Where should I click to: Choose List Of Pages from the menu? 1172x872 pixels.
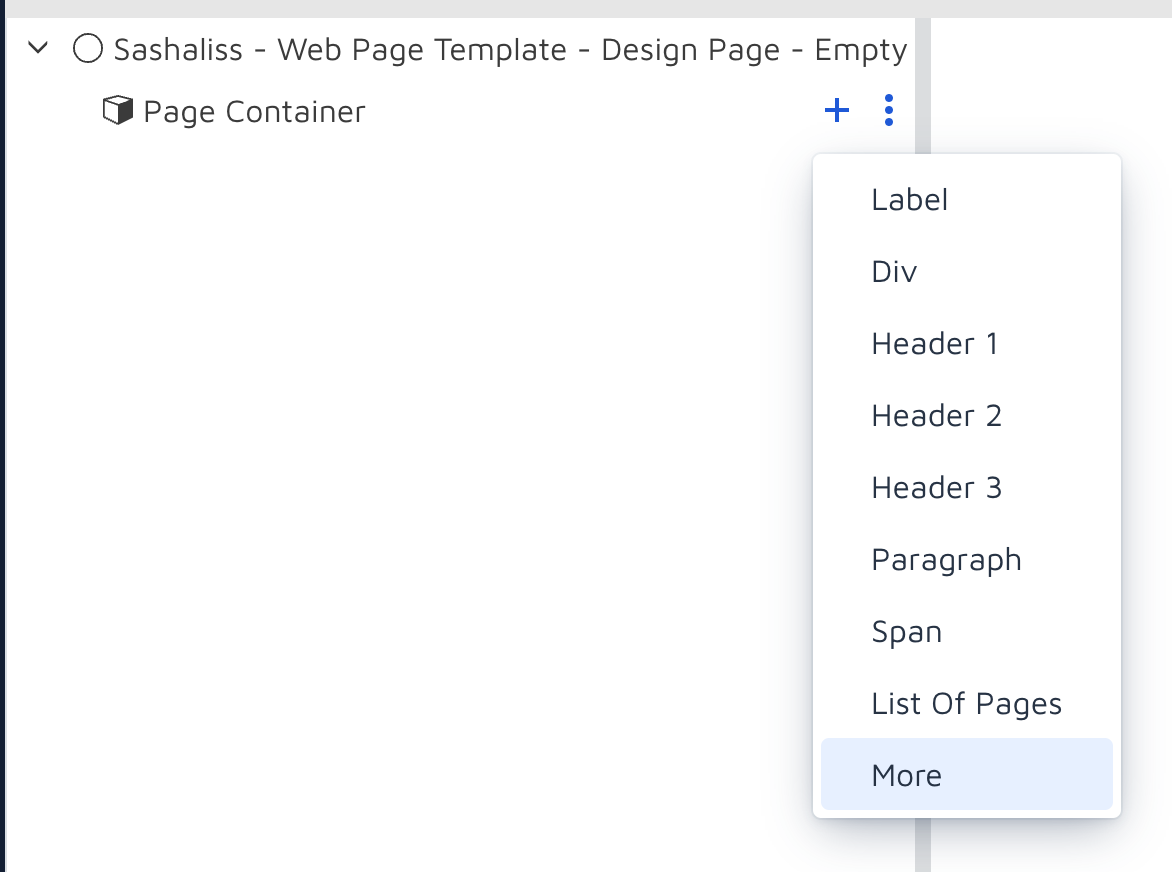[x=966, y=703]
